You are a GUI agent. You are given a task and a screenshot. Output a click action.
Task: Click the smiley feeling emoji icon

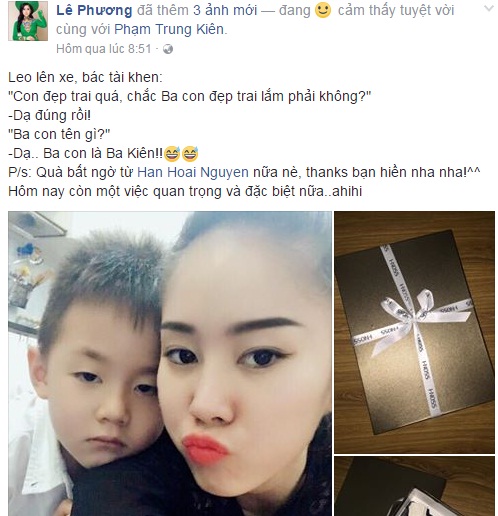click(323, 10)
